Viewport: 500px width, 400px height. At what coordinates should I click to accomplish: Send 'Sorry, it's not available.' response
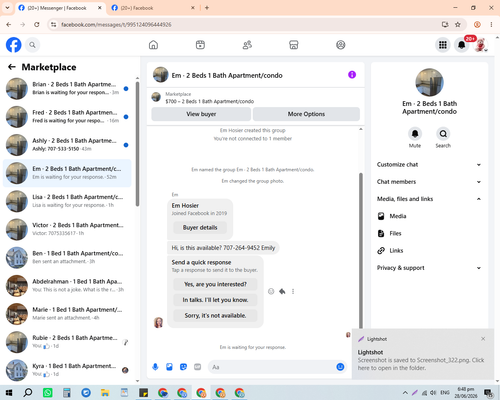point(215,316)
